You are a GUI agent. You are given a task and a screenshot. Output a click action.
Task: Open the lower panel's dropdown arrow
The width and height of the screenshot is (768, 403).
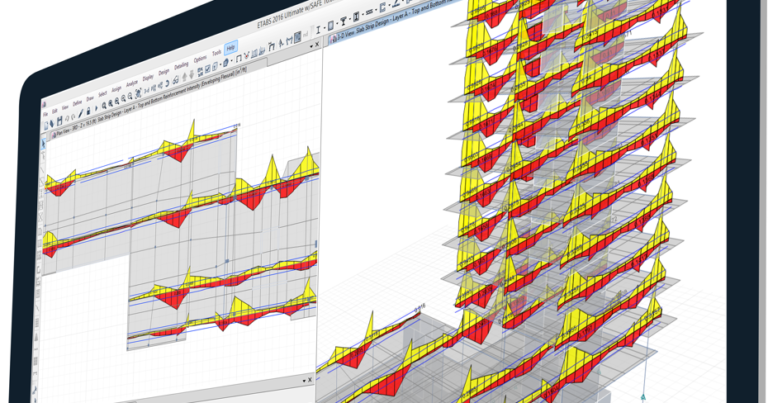point(304,381)
